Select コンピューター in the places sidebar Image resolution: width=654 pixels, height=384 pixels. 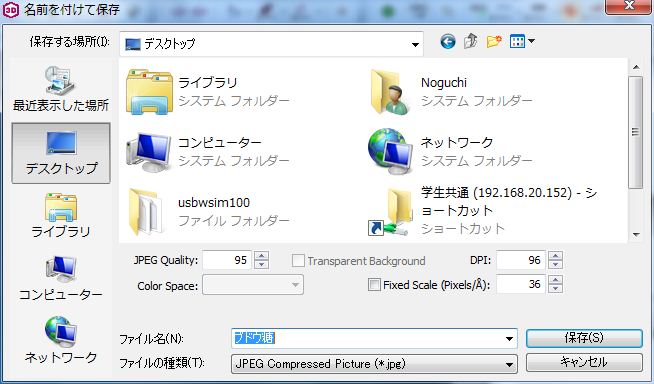click(x=61, y=279)
